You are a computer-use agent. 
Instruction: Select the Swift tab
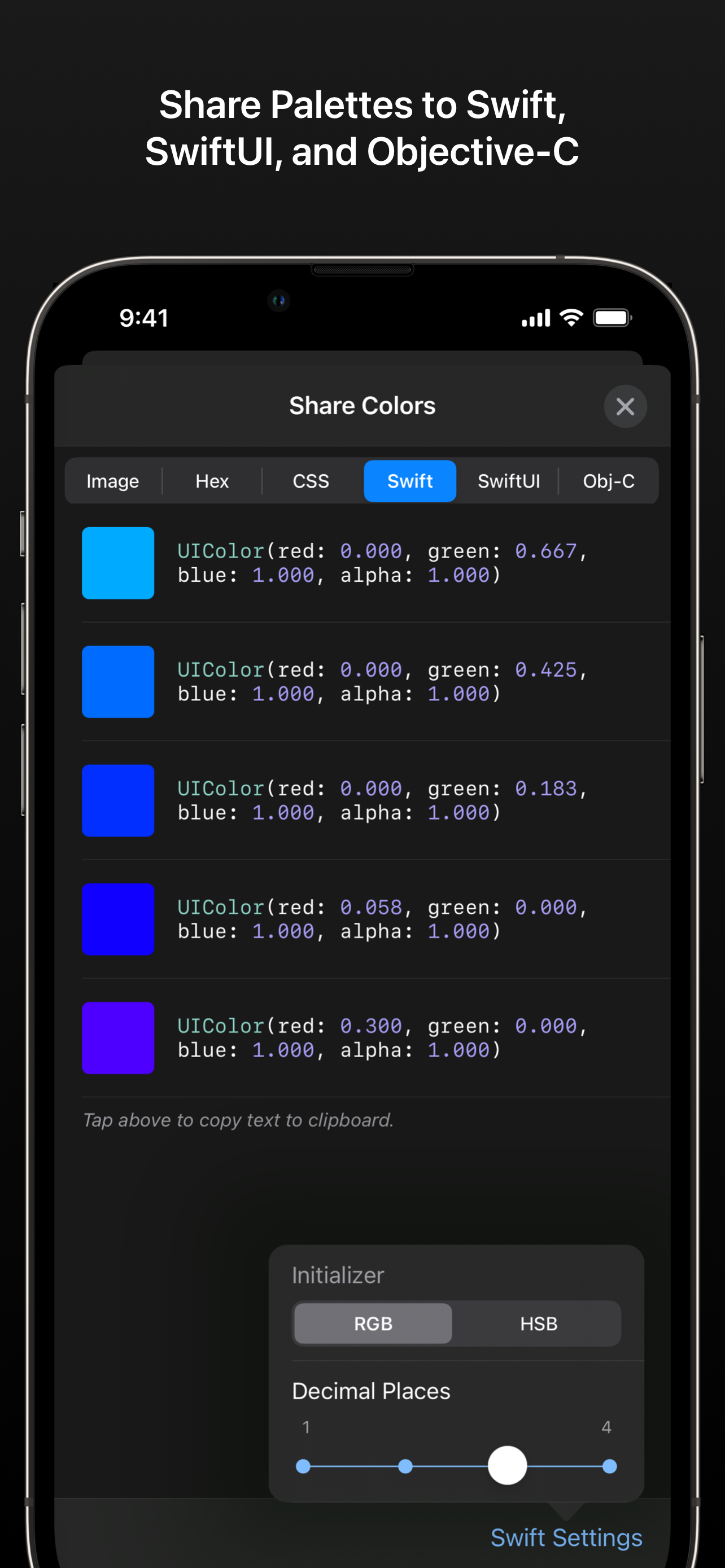[410, 481]
